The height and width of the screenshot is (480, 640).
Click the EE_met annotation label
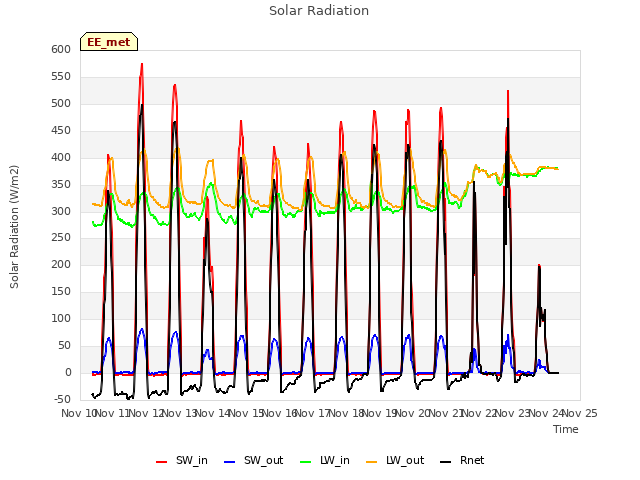[x=109, y=42]
